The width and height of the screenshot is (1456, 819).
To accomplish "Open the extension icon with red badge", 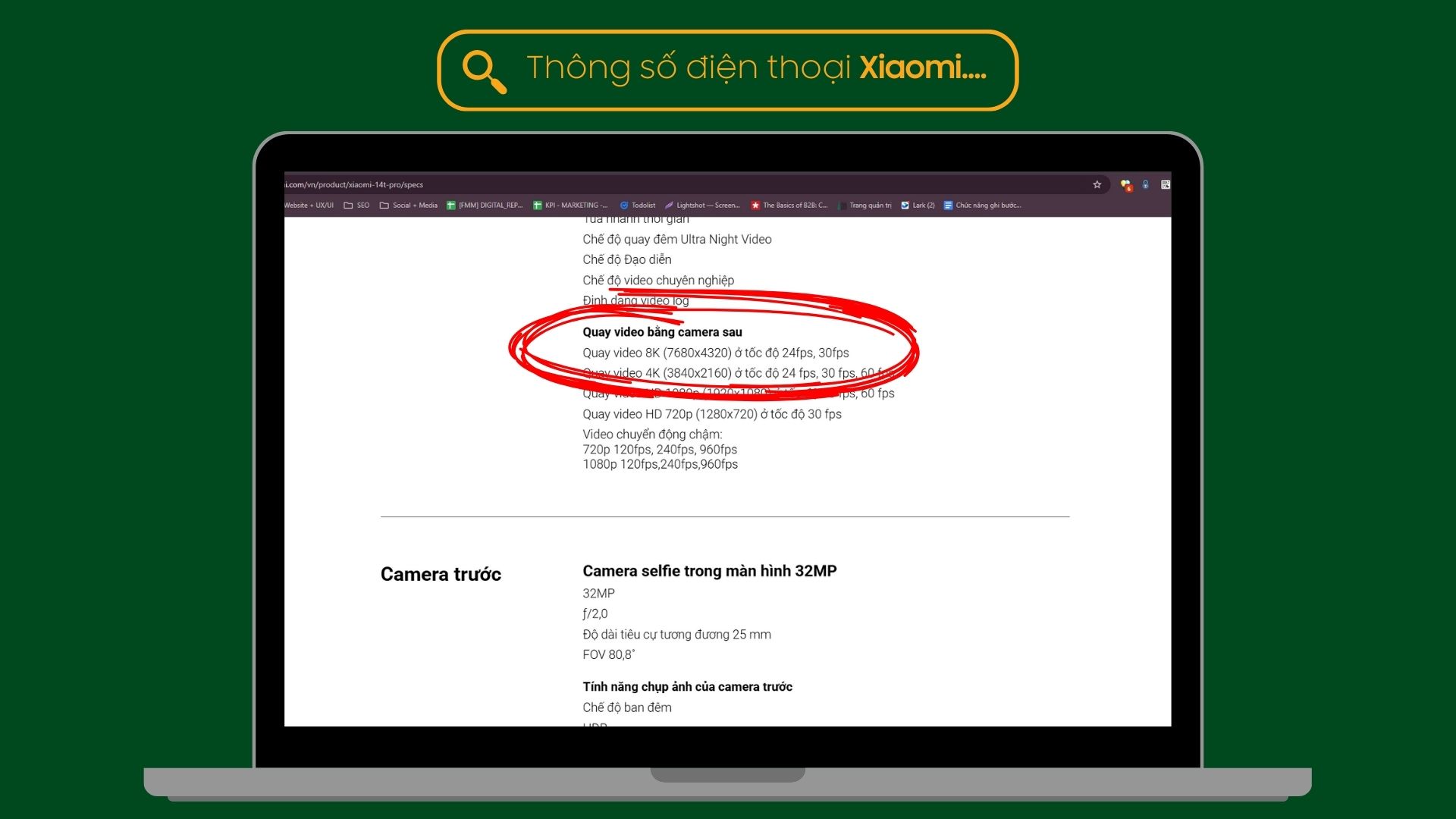I will click(x=1126, y=185).
